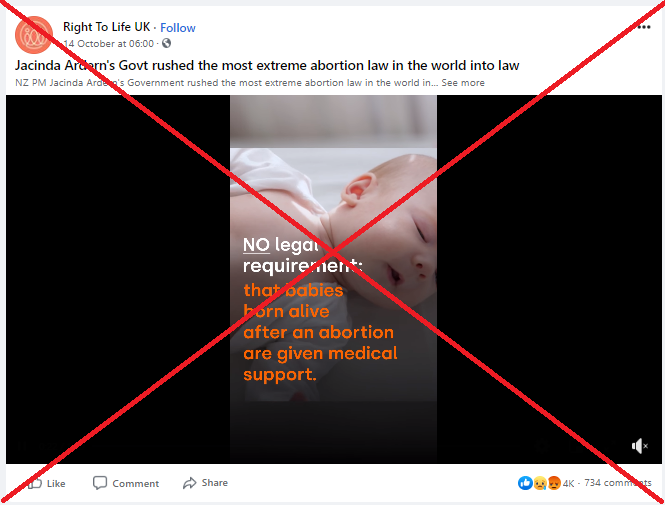The width and height of the screenshot is (665, 505).
Task: Click the globe public-visibility icon
Action: click(x=166, y=43)
